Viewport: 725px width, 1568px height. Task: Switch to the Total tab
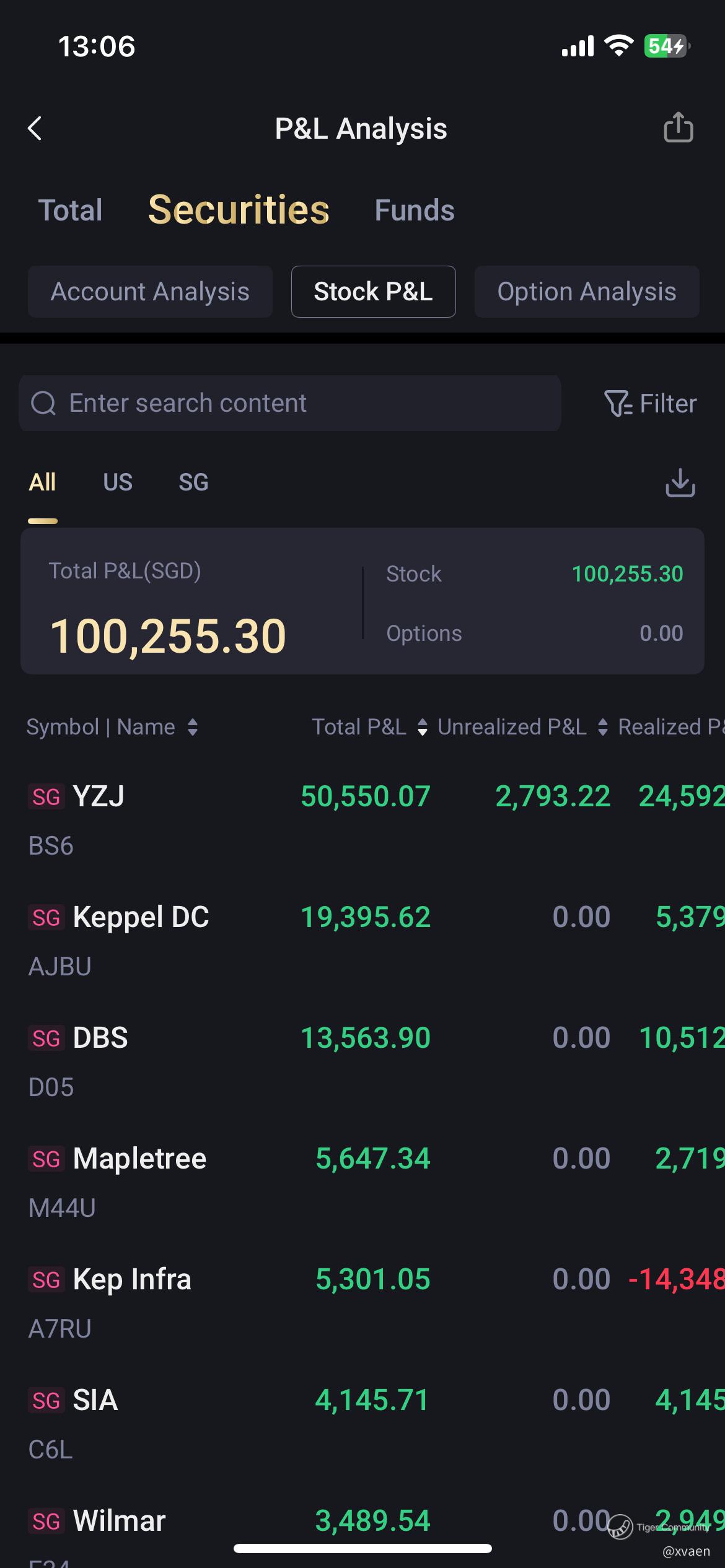tap(71, 211)
